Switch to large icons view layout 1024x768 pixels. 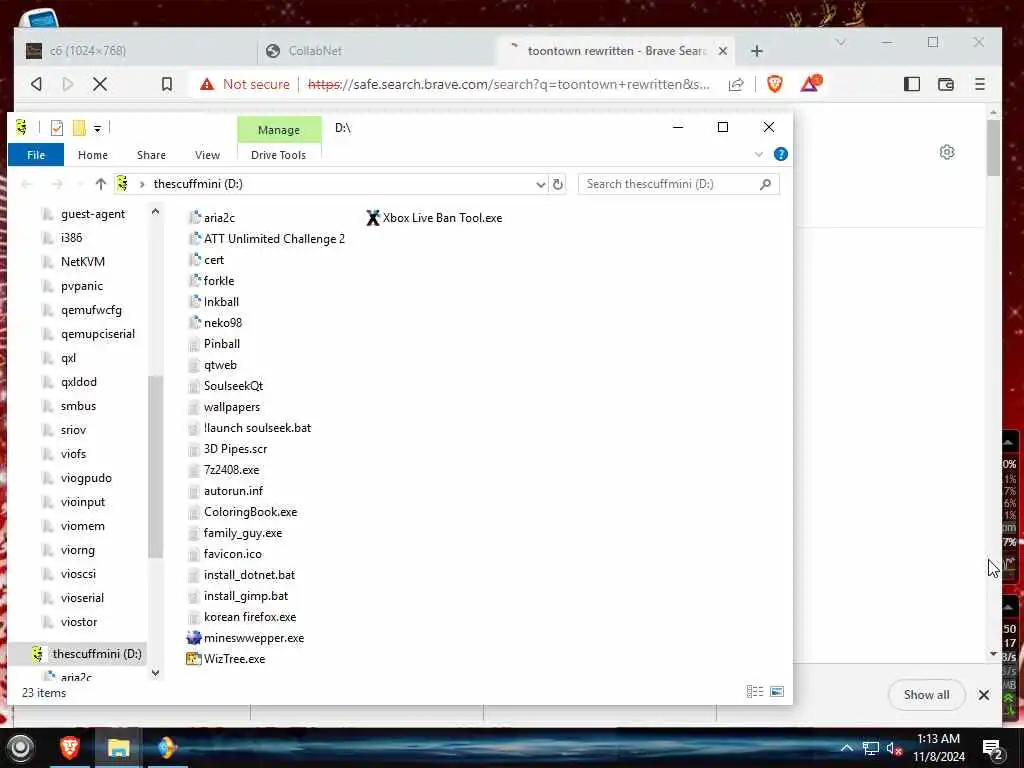(x=777, y=692)
